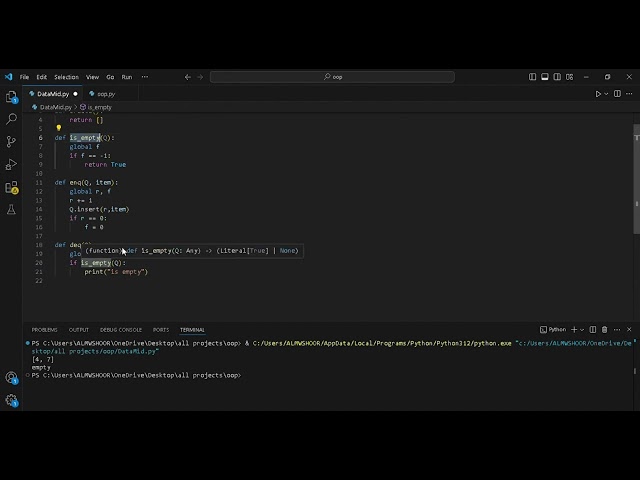Run the Python file with play button
The height and width of the screenshot is (480, 640).
598,94
